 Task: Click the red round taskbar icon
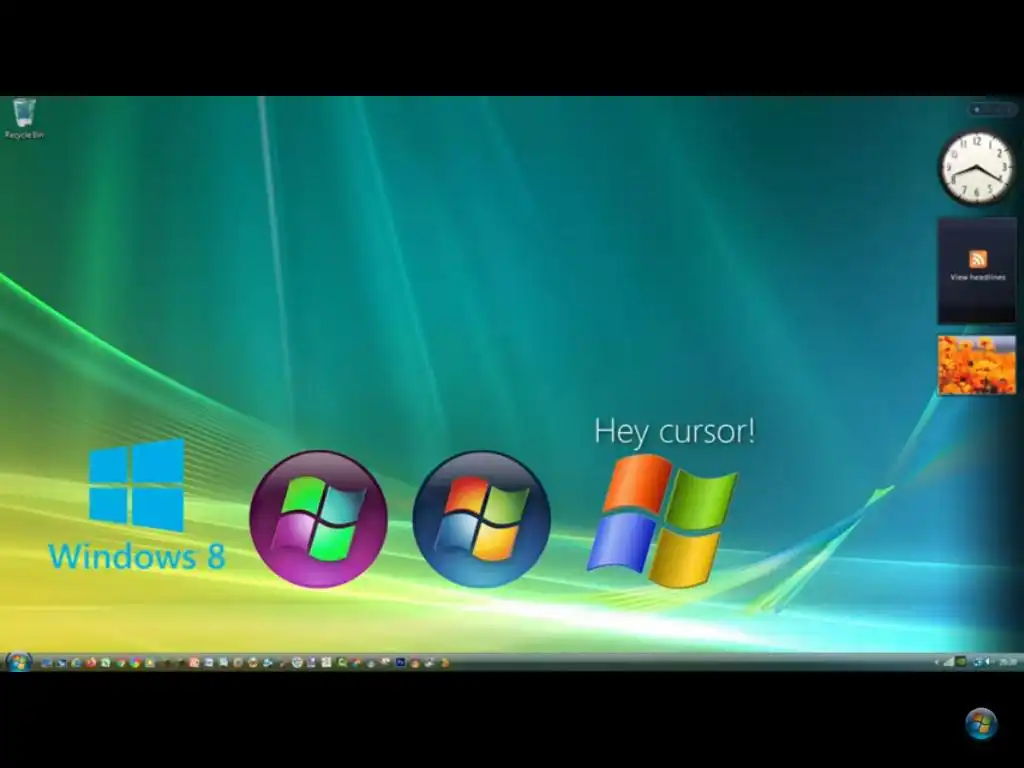(91, 662)
